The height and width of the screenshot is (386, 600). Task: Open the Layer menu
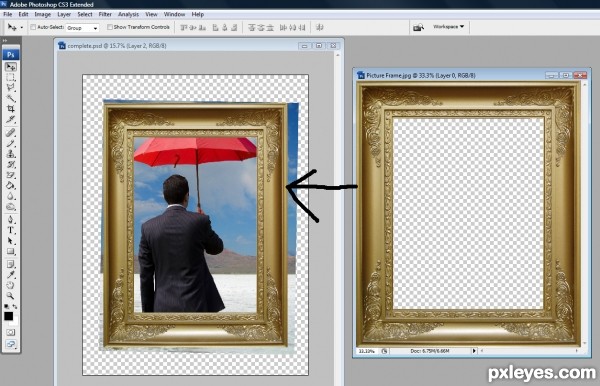pyautogui.click(x=64, y=15)
